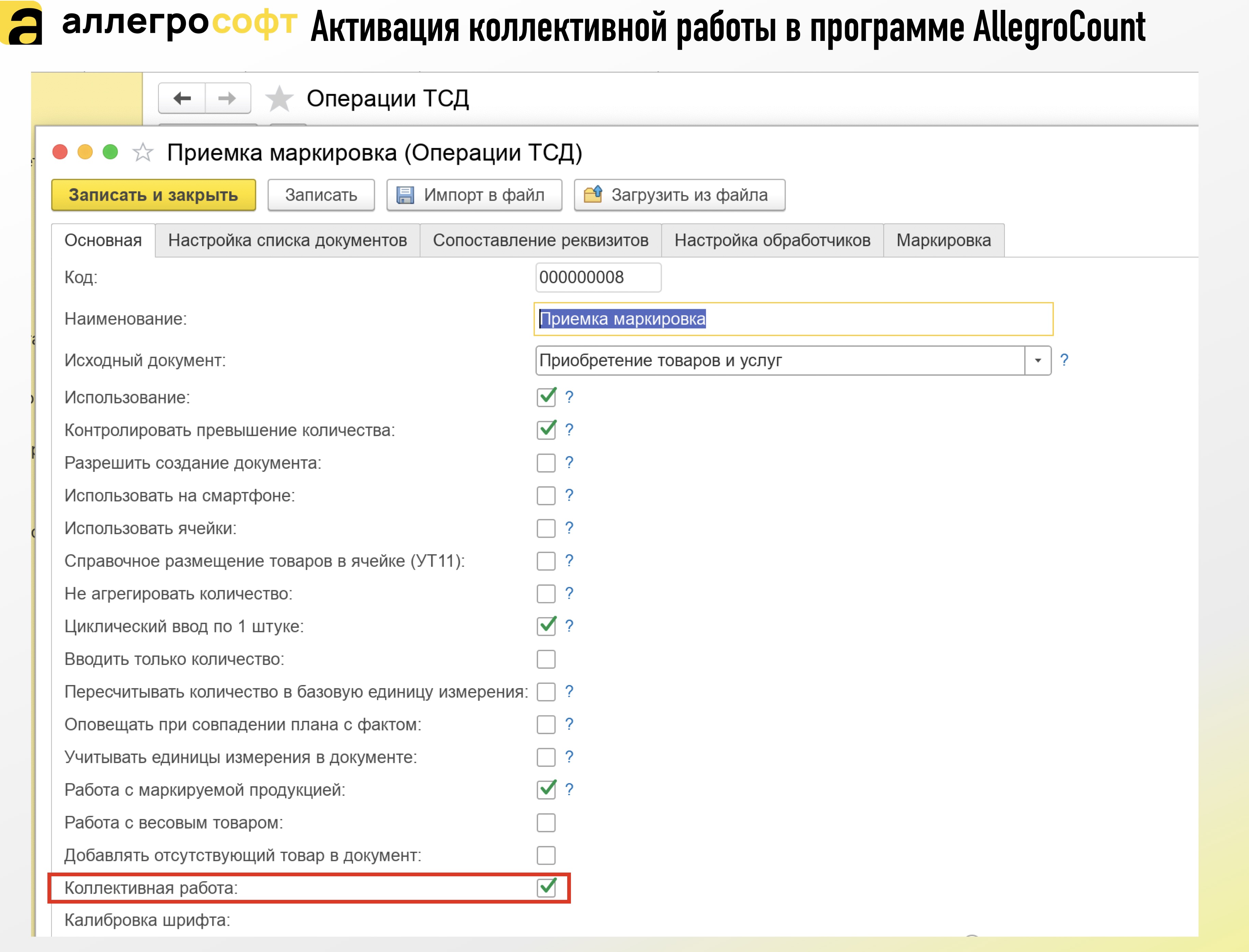
Task: Open help for Учитывать единицы измерения
Action: point(569,757)
